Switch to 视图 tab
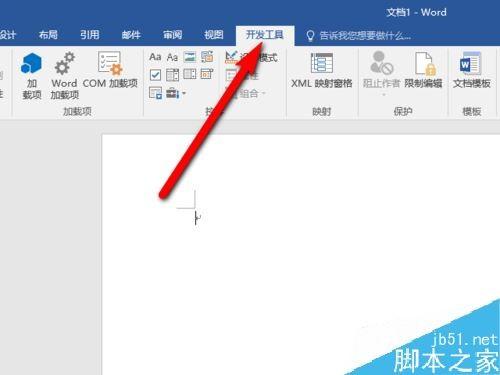This screenshot has height=375, width=500. click(214, 35)
